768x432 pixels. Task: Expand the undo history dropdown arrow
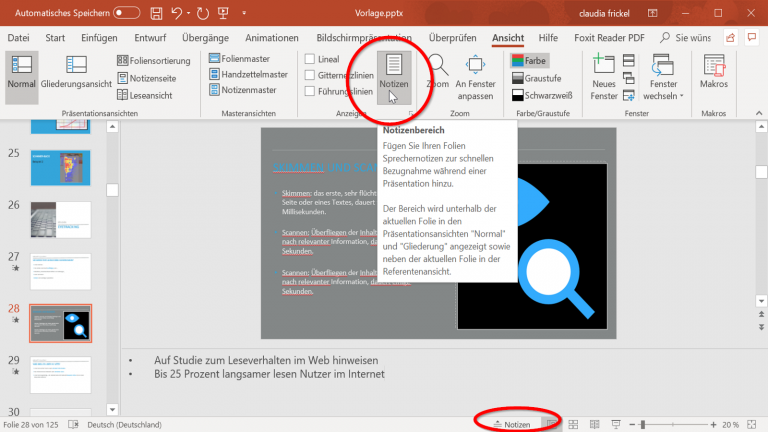coord(191,14)
